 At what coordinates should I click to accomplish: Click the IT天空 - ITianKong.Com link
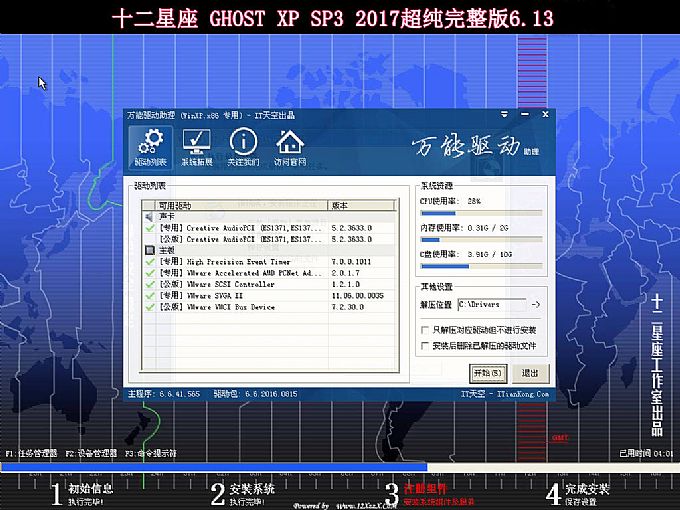pos(505,394)
